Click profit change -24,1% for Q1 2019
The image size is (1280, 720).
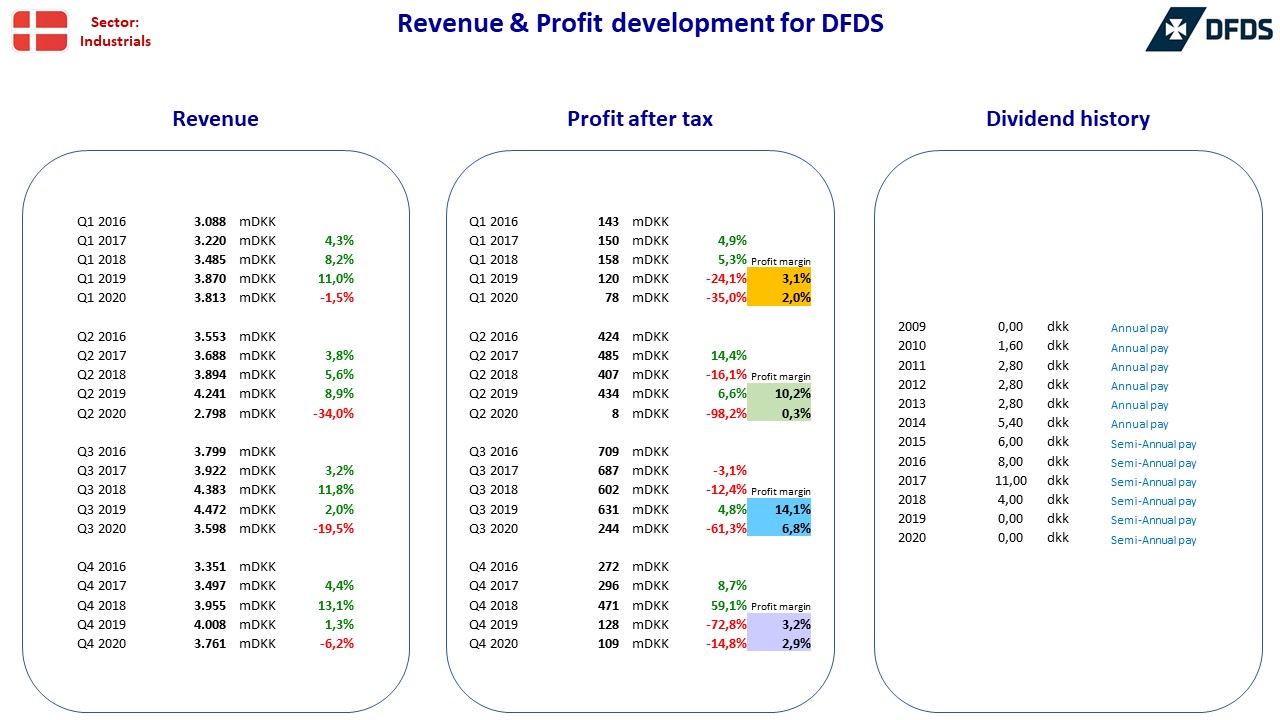[725, 279]
